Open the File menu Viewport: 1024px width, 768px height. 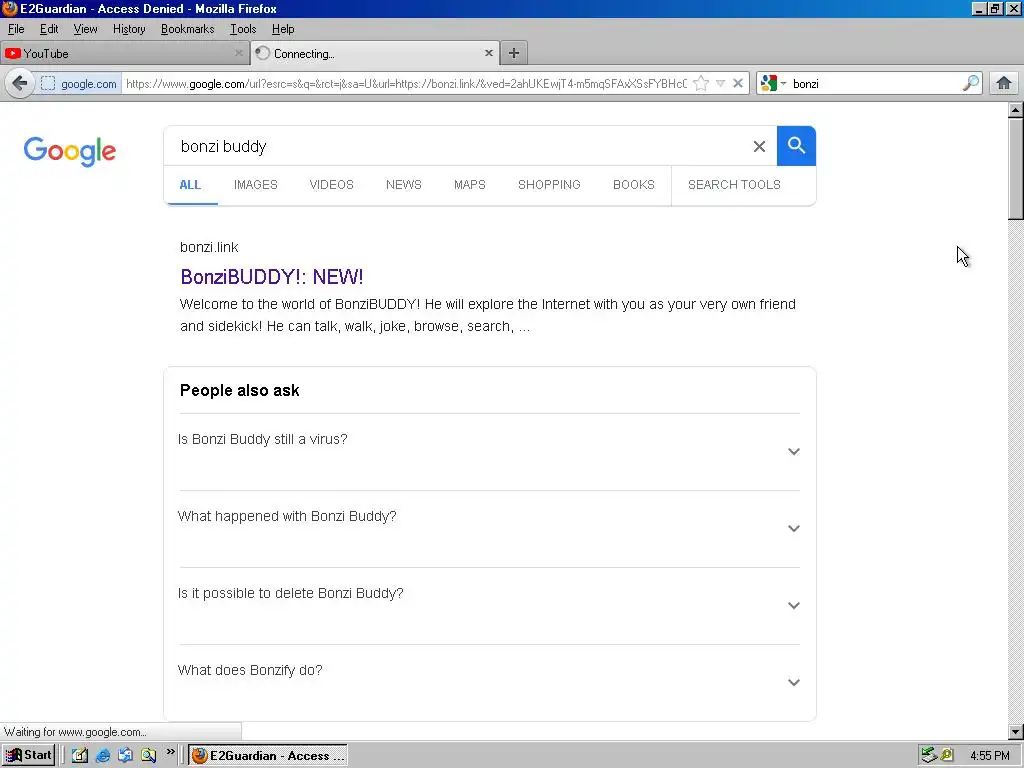pyautogui.click(x=16, y=29)
